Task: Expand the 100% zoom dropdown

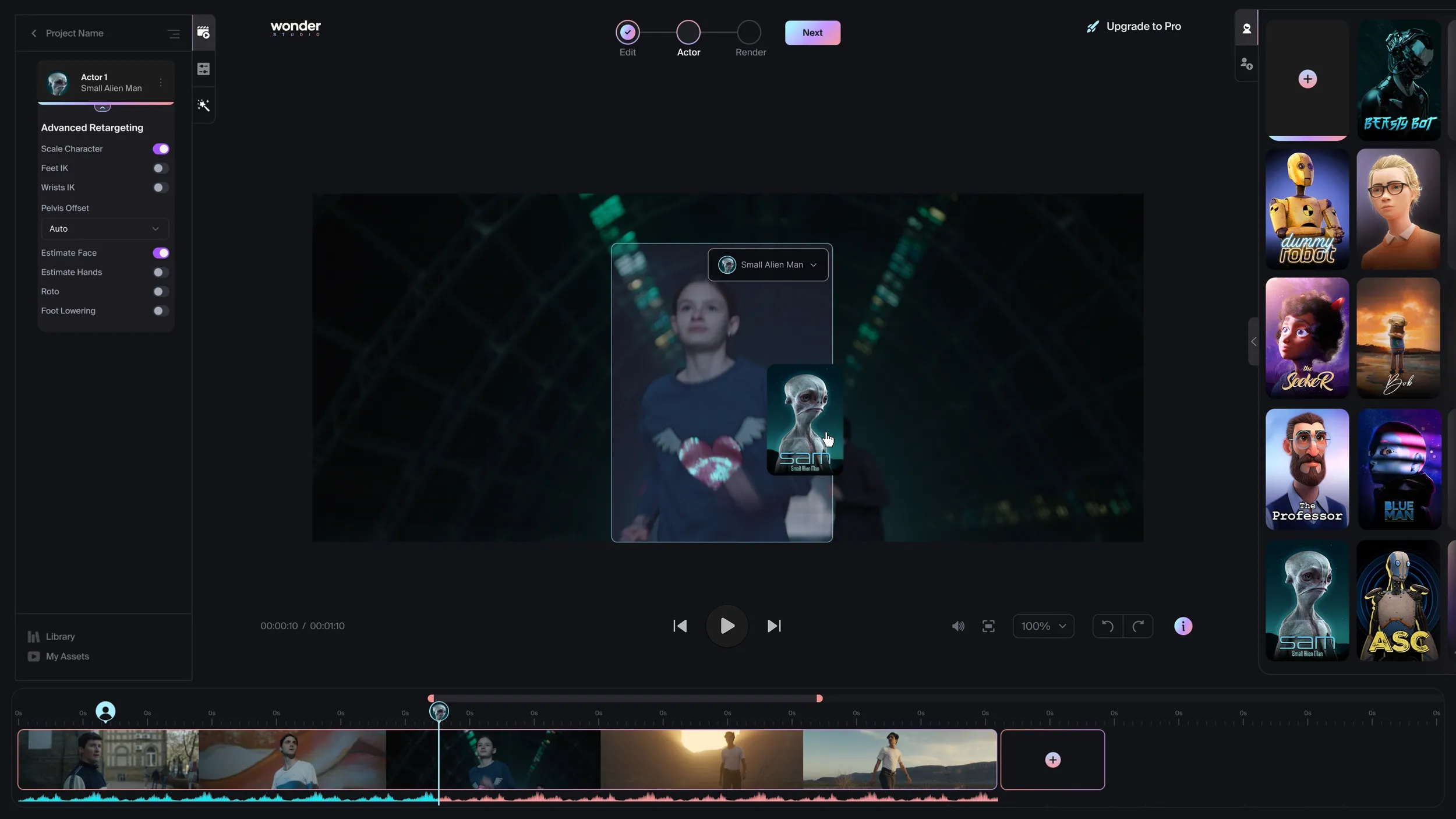Action: 1043,626
